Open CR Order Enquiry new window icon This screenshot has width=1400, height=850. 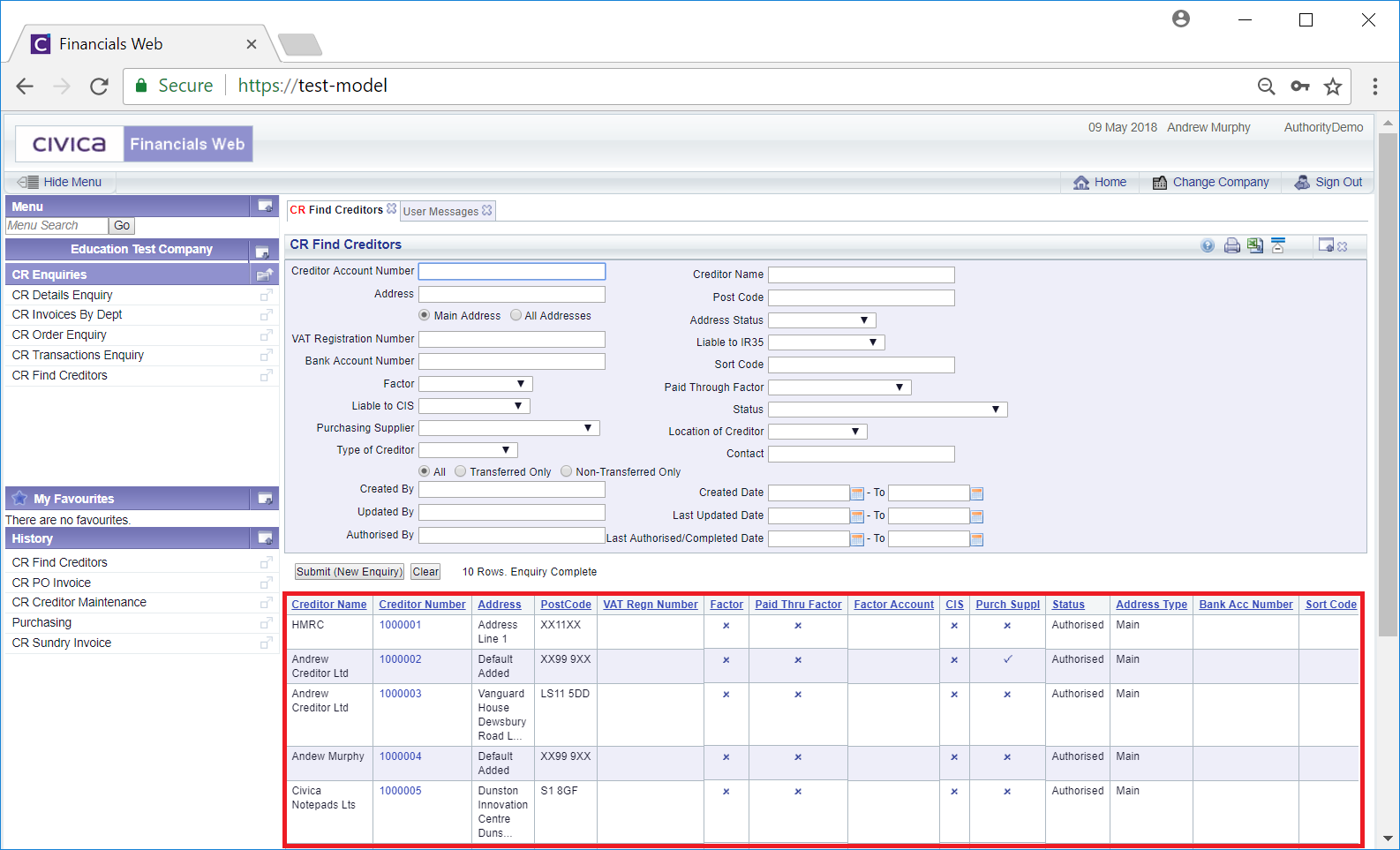(x=266, y=335)
